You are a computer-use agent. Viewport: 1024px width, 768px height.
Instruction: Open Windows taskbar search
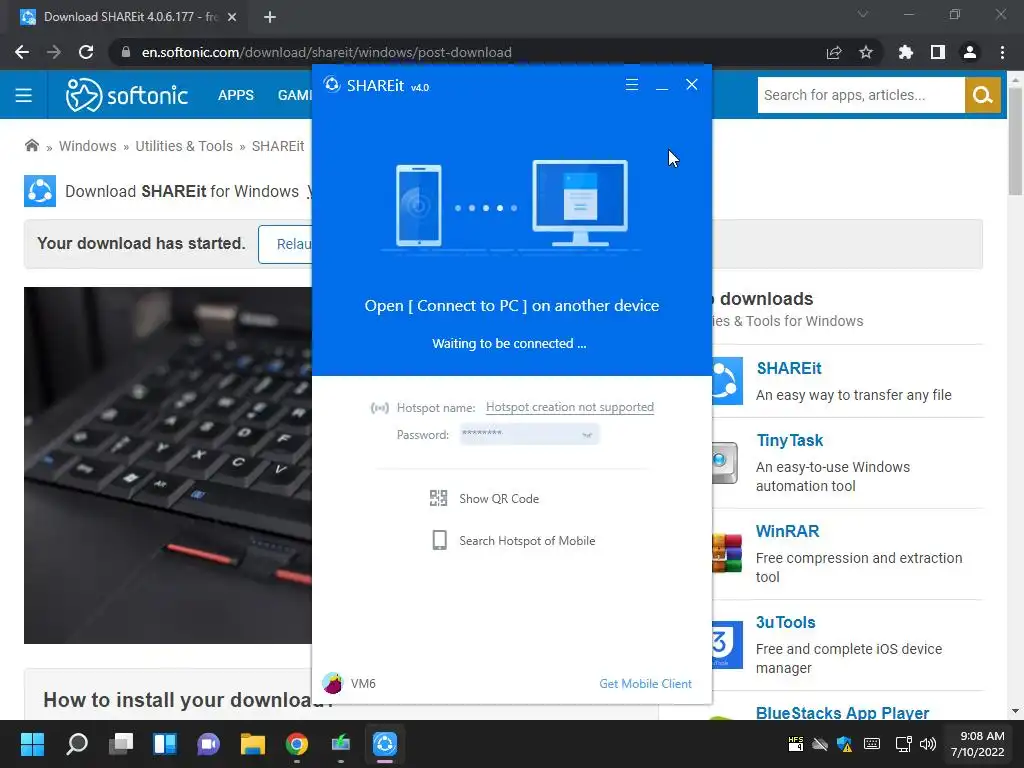click(76, 744)
